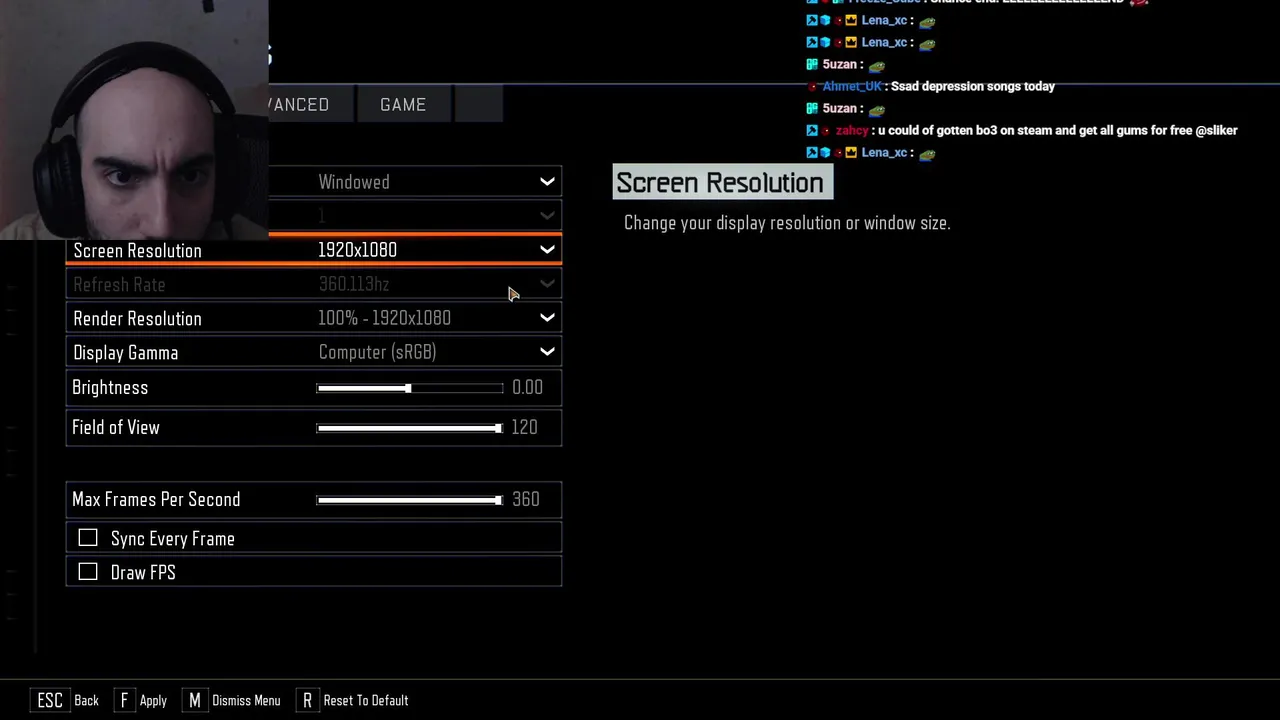Click the Max Frames Per Second slider

410,500
